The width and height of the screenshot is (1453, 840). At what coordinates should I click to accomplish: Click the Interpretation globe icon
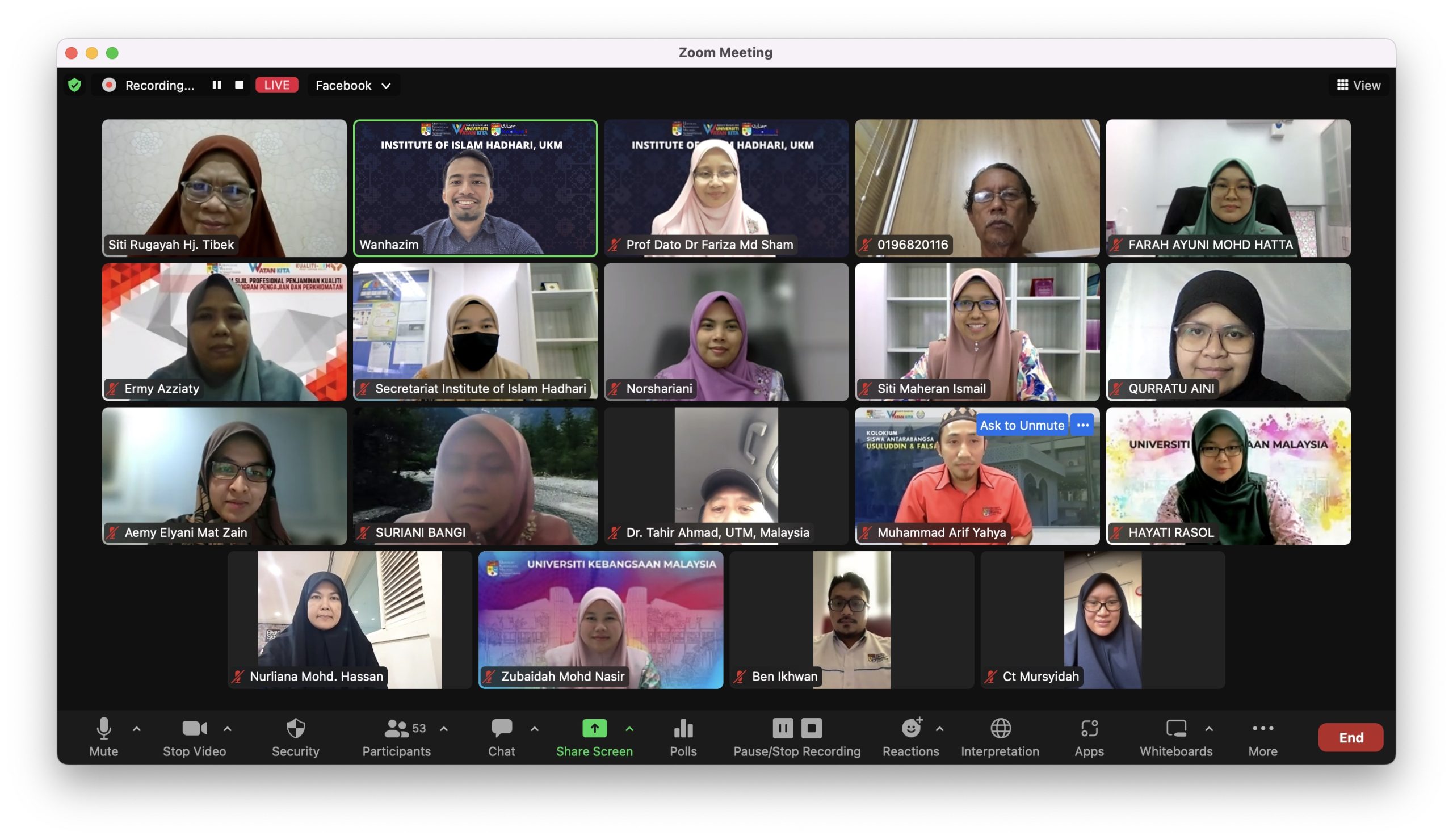pyautogui.click(x=1000, y=729)
